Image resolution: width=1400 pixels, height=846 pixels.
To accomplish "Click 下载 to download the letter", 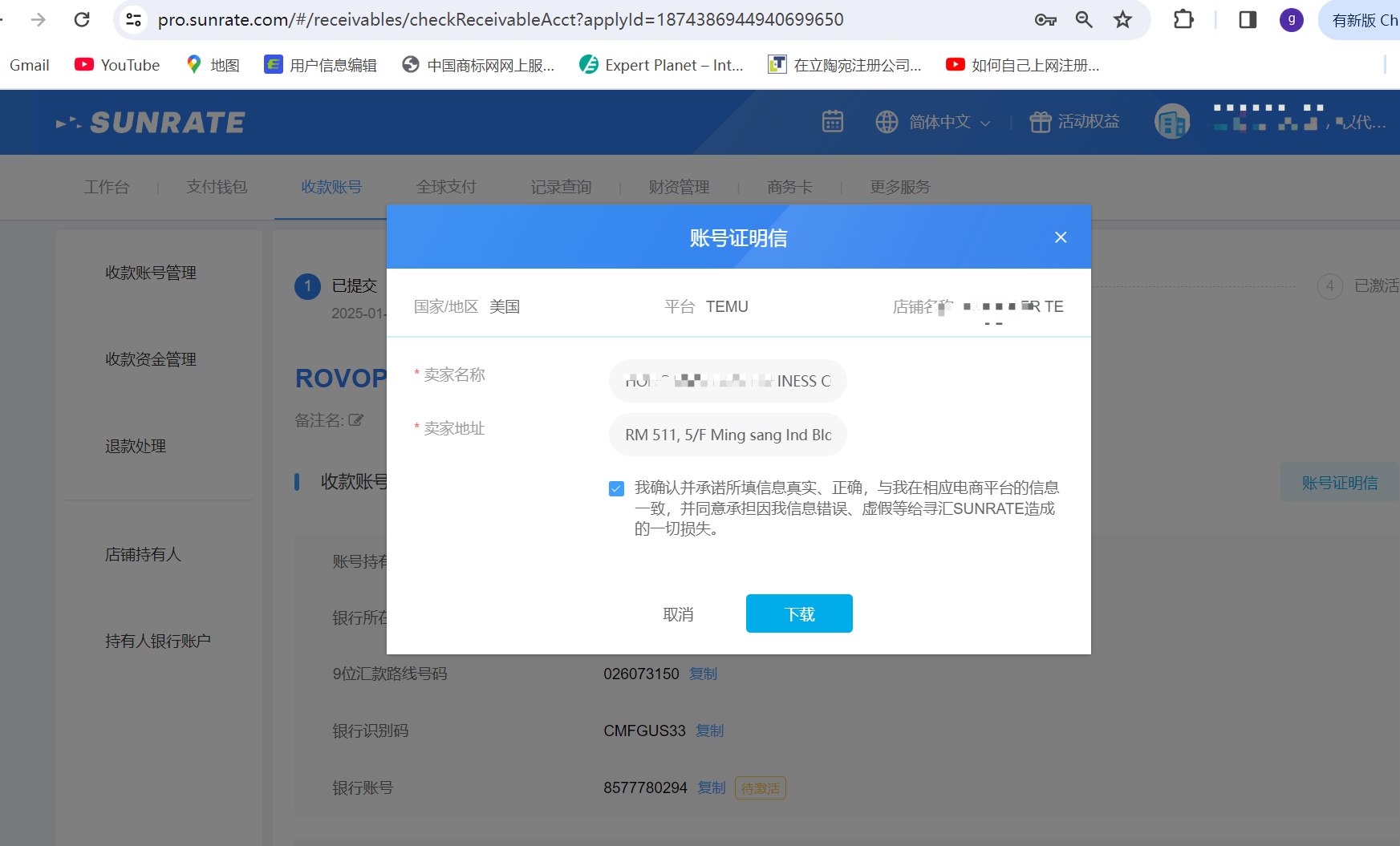I will pyautogui.click(x=799, y=613).
